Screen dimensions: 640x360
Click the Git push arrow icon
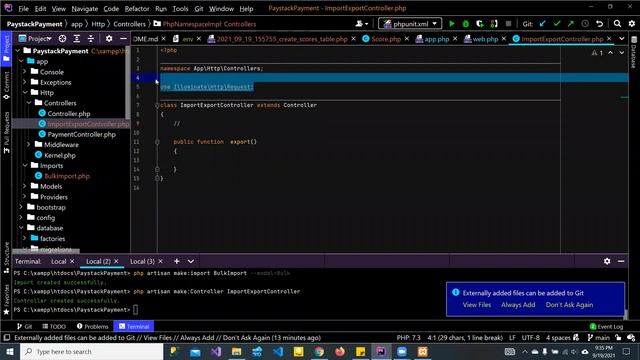(571, 24)
